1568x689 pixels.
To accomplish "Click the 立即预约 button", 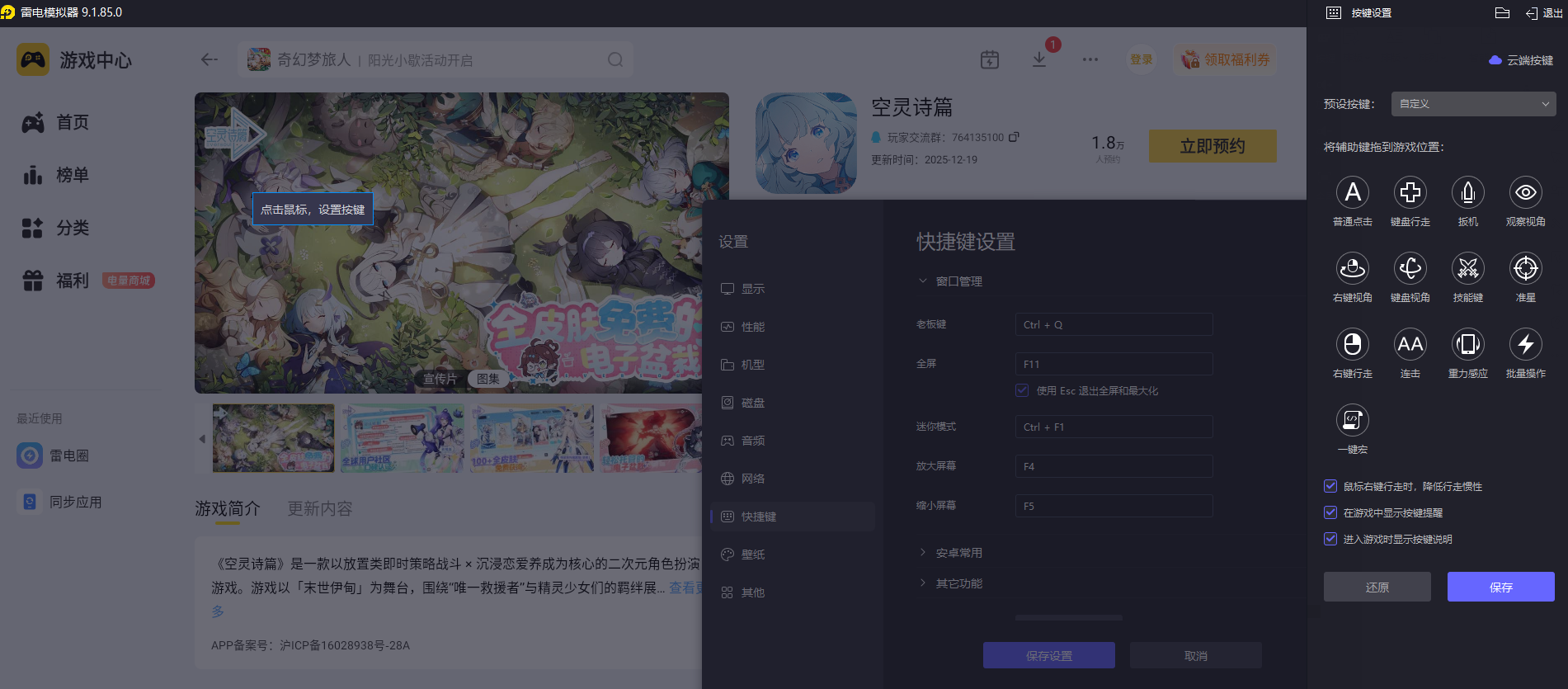I will [1212, 146].
